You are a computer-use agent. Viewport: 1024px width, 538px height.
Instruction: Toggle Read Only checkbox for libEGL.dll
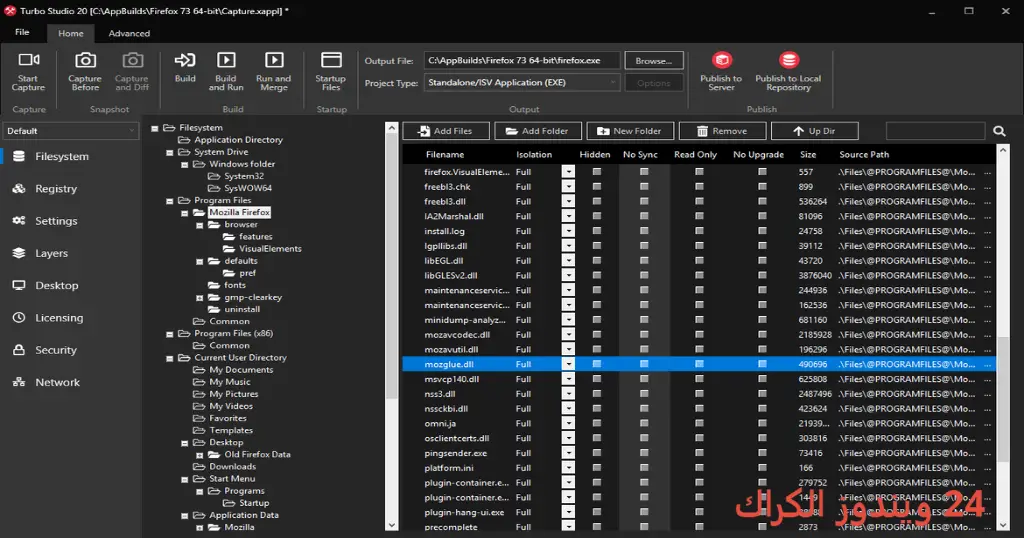point(699,261)
